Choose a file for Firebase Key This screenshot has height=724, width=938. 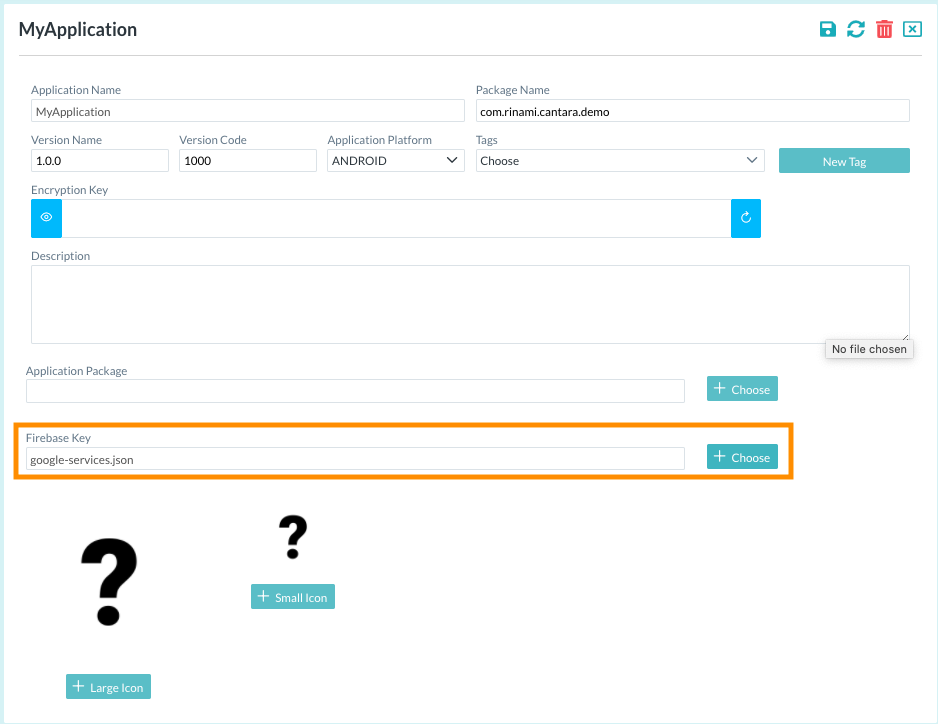click(x=742, y=457)
